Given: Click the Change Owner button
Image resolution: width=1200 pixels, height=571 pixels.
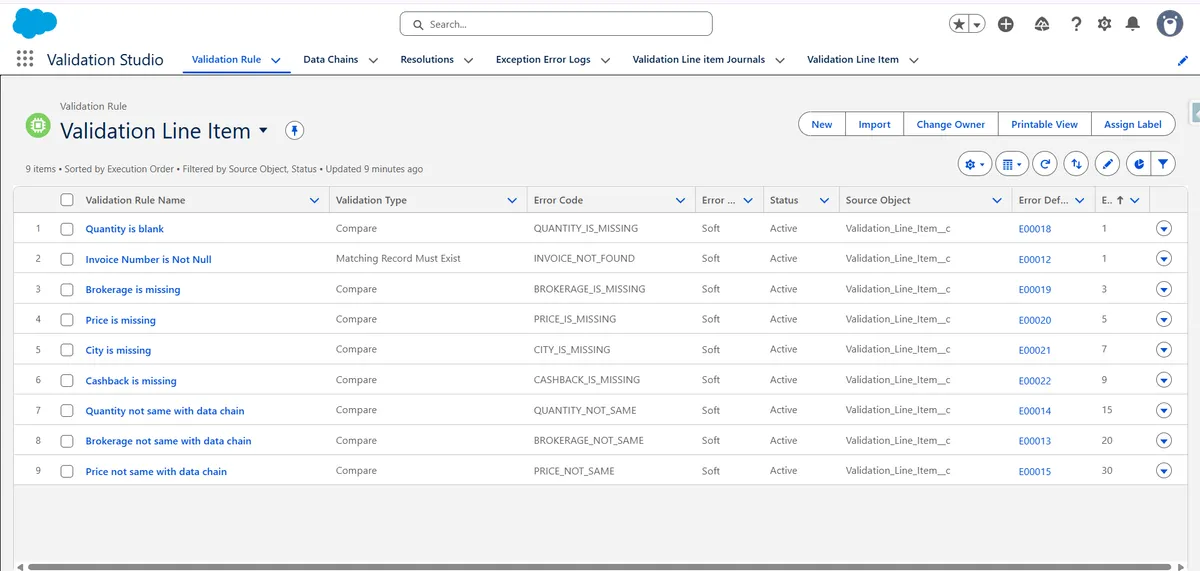Looking at the screenshot, I should pyautogui.click(x=951, y=124).
